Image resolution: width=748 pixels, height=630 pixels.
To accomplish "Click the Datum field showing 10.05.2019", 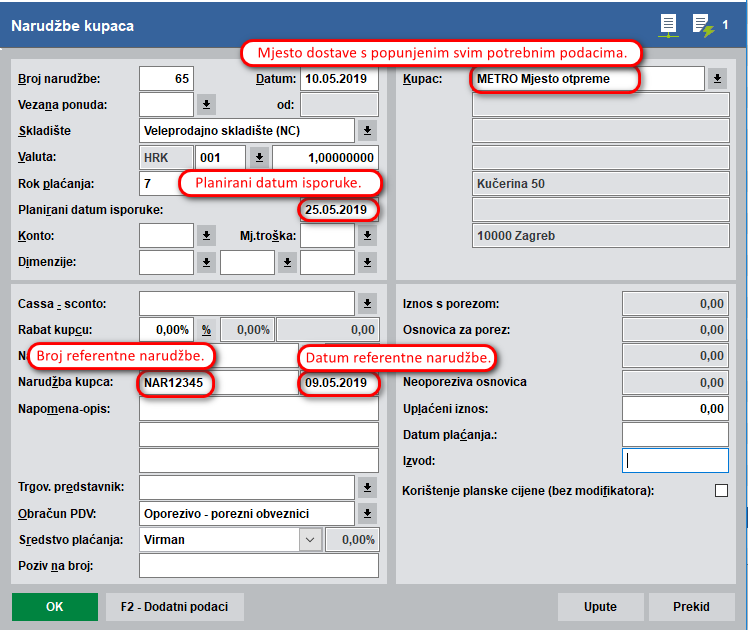I will coord(339,79).
